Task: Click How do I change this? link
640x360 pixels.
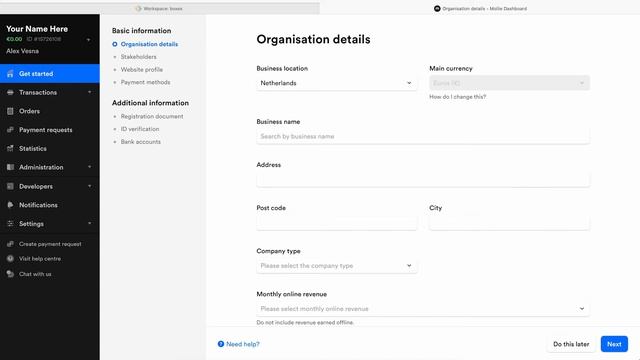Action: click(458, 97)
